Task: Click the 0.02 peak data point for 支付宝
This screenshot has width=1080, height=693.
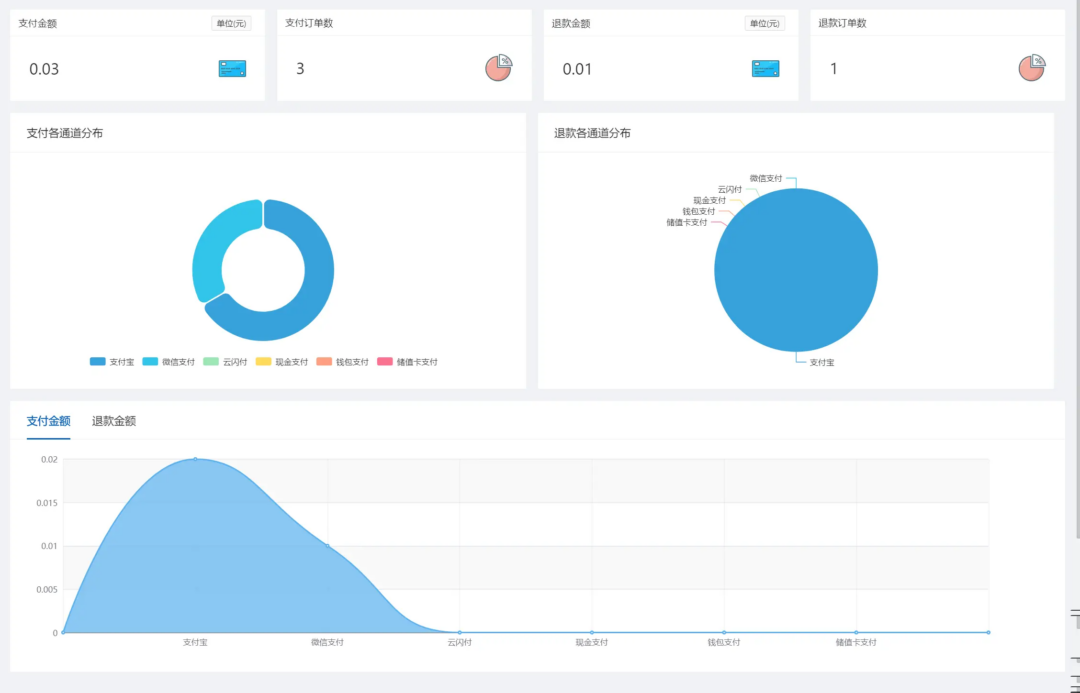Action: [195, 459]
